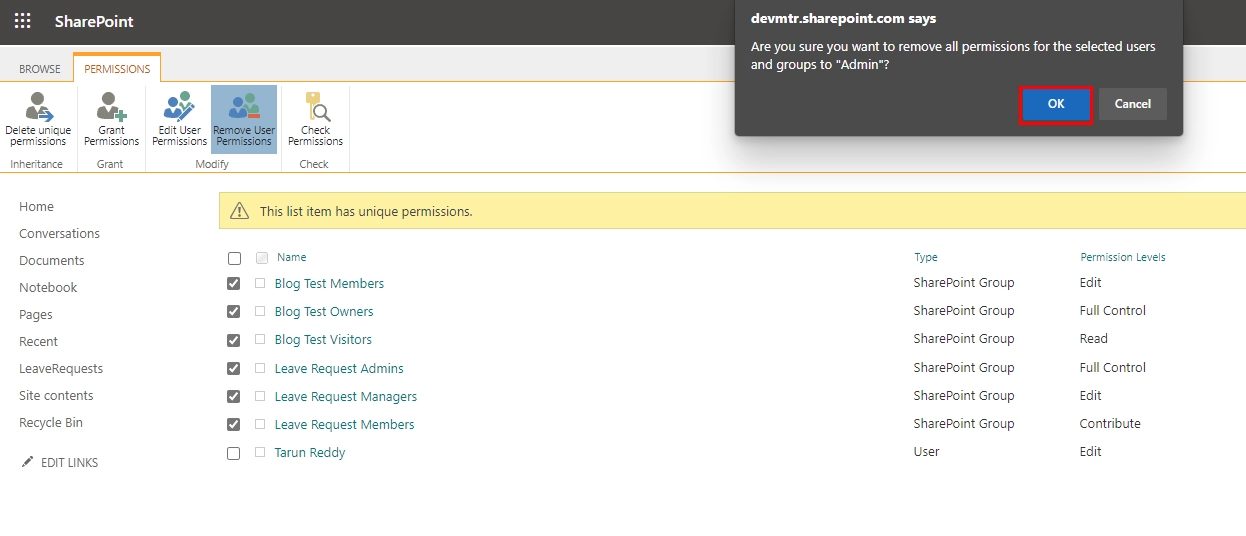
Task: Click Cancel in the confirmation dialog
Action: (1133, 104)
